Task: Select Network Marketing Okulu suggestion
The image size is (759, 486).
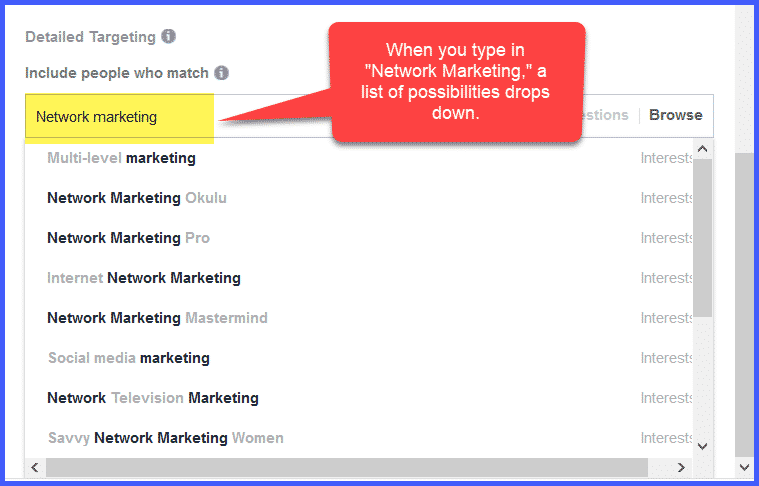Action: 137,198
